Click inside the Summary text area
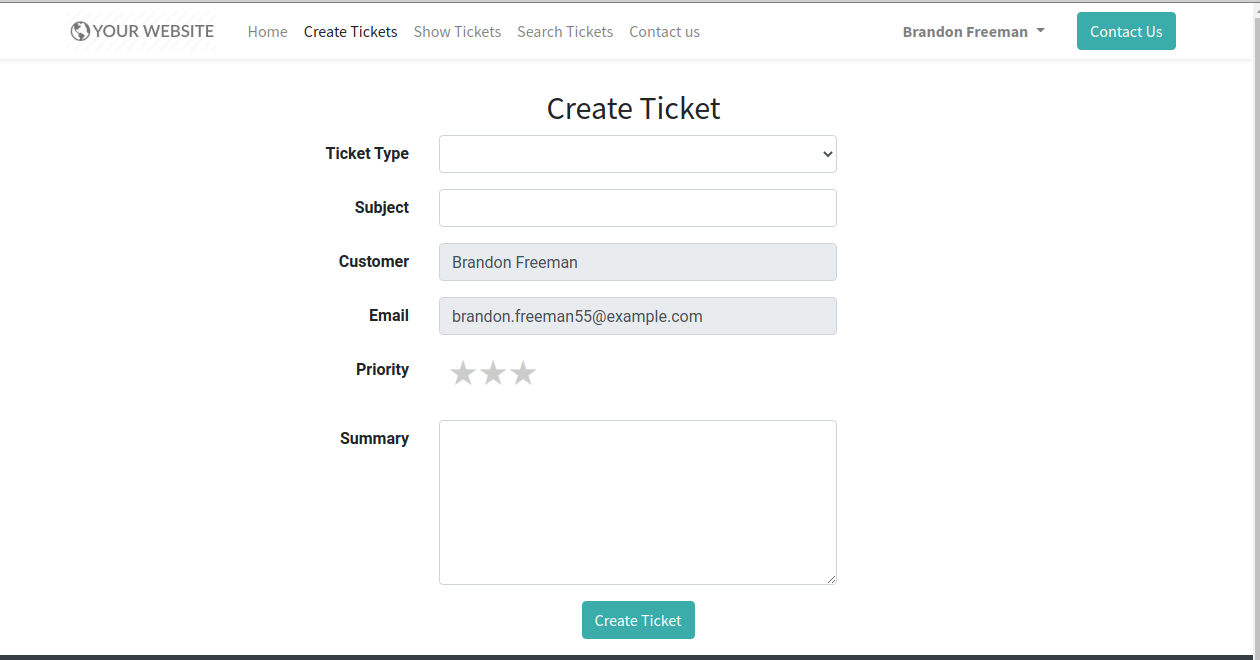This screenshot has height=660, width=1260. [x=638, y=502]
